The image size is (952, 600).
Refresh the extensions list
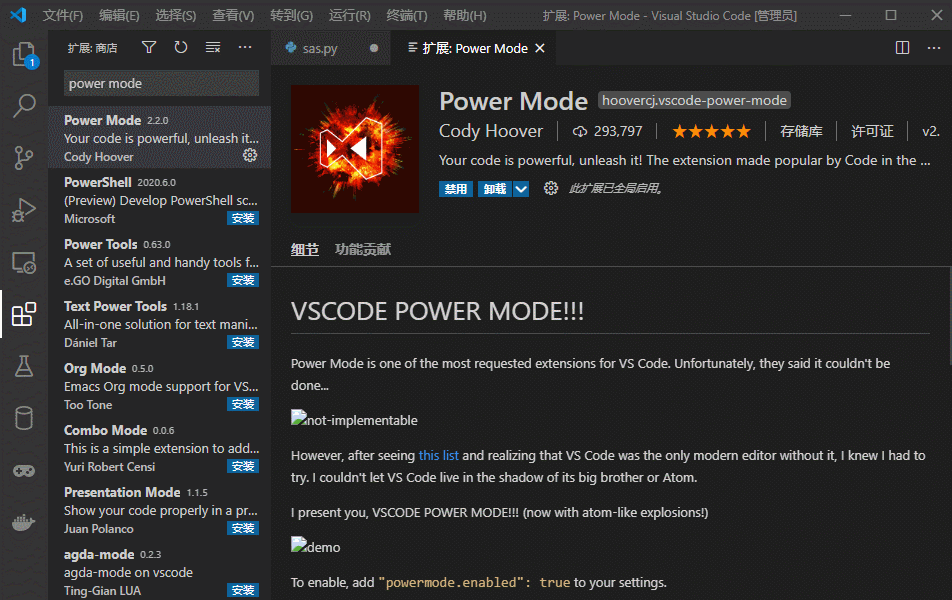point(181,47)
